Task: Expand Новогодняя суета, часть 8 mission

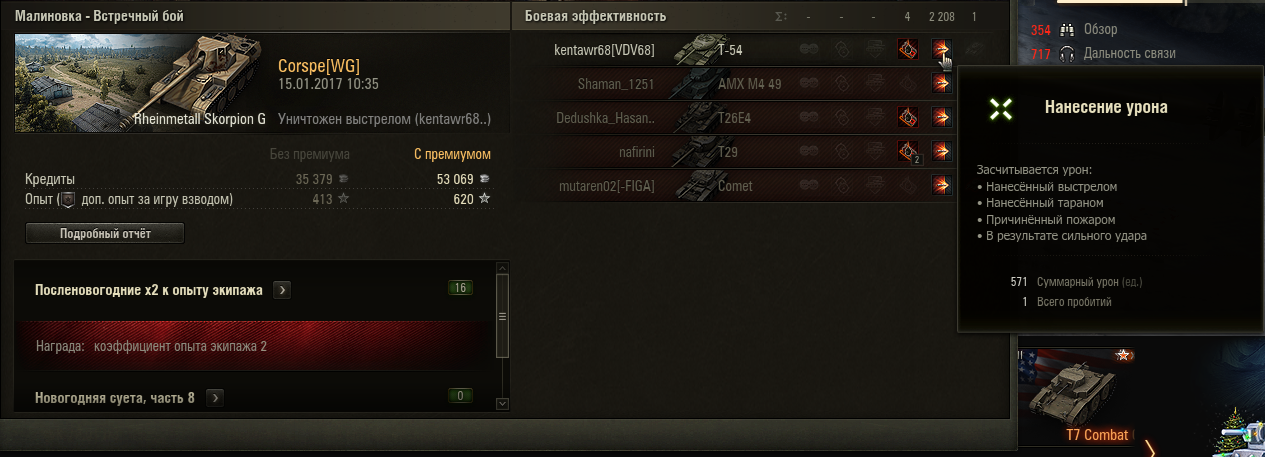Action: tap(215, 398)
